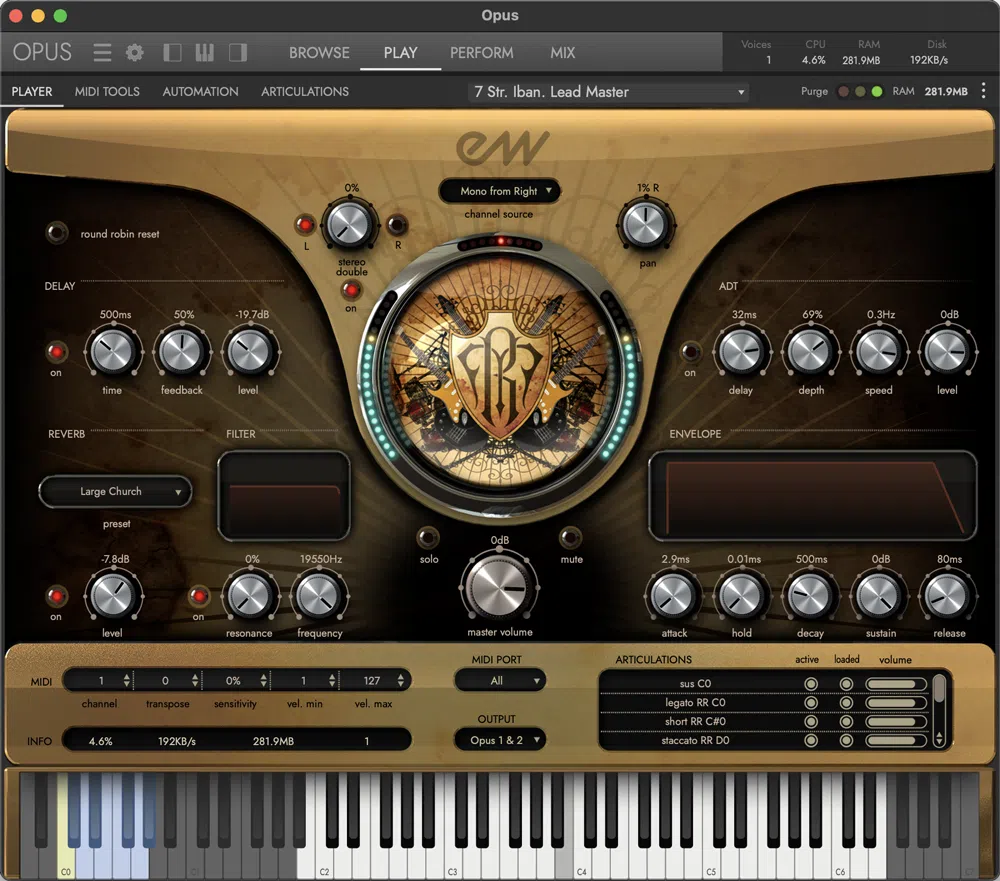Toggle the Delay on switch
The width and height of the screenshot is (1000, 881).
coord(56,352)
